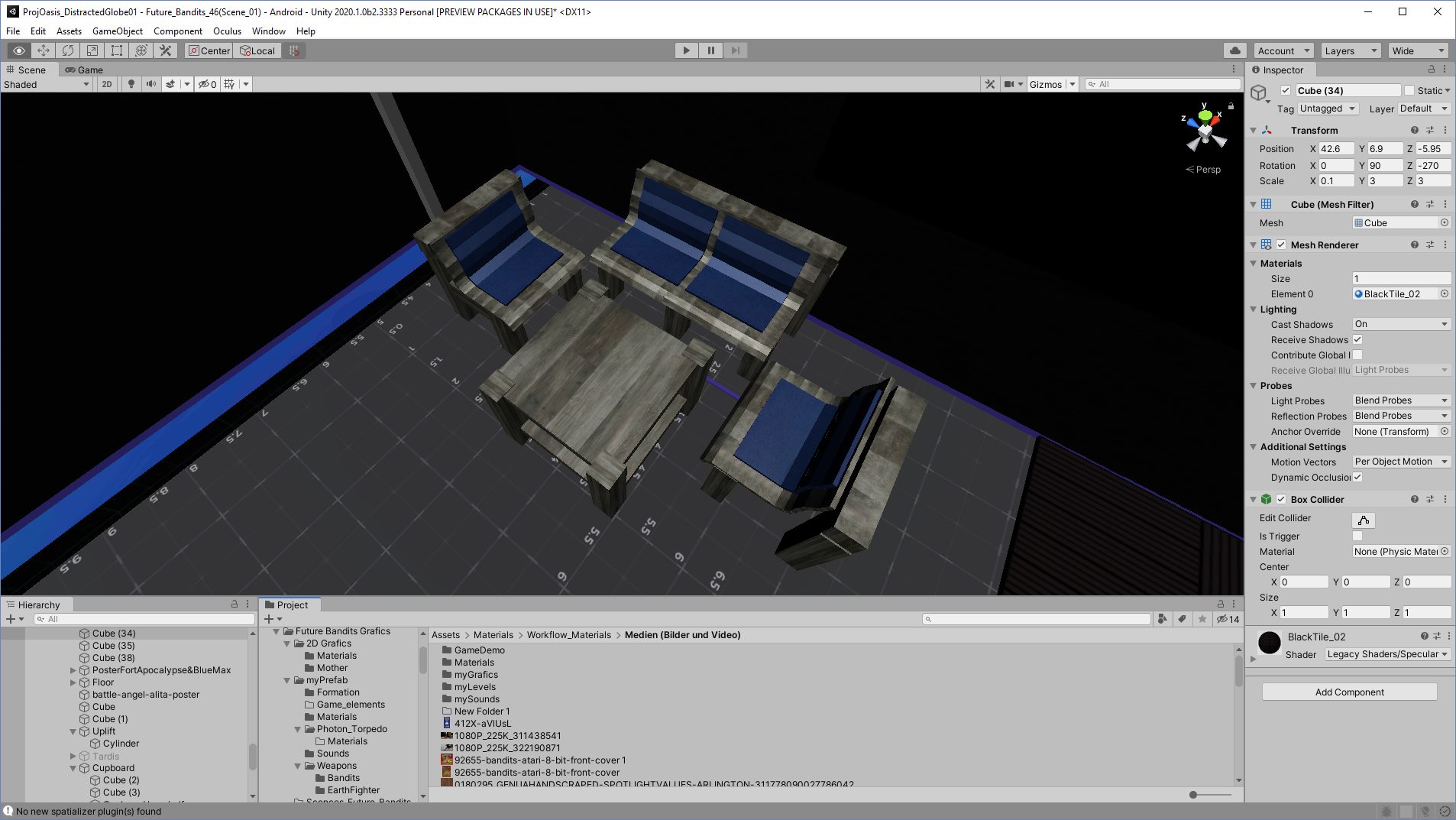Toggle favorites star in Project panel
The image size is (1456, 820).
pyautogui.click(x=1202, y=619)
